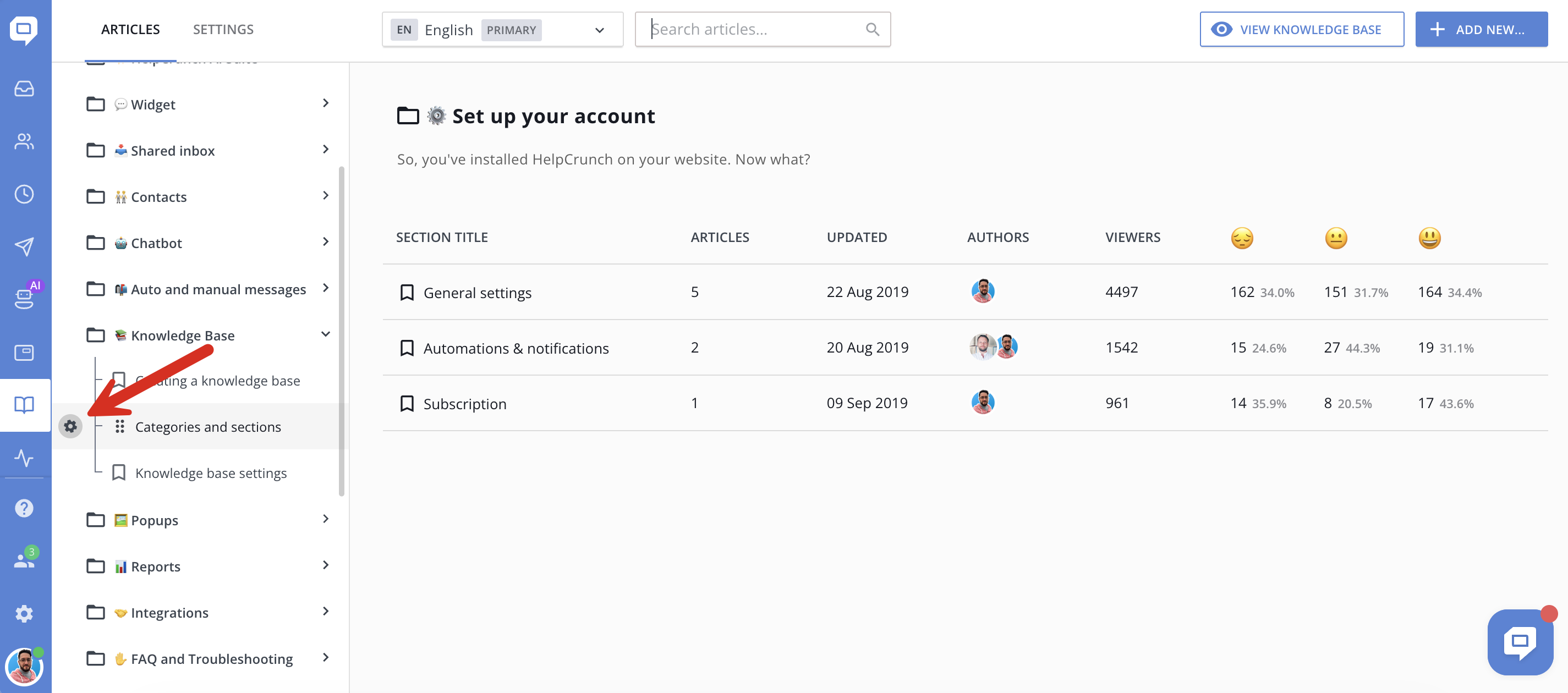The width and height of the screenshot is (1568, 693).
Task: Open the Contacts people icon in sidebar
Action: pyautogui.click(x=24, y=142)
